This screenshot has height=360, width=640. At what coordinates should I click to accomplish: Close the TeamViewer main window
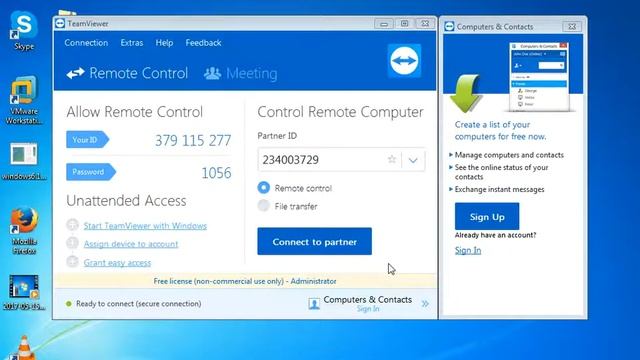coord(425,24)
